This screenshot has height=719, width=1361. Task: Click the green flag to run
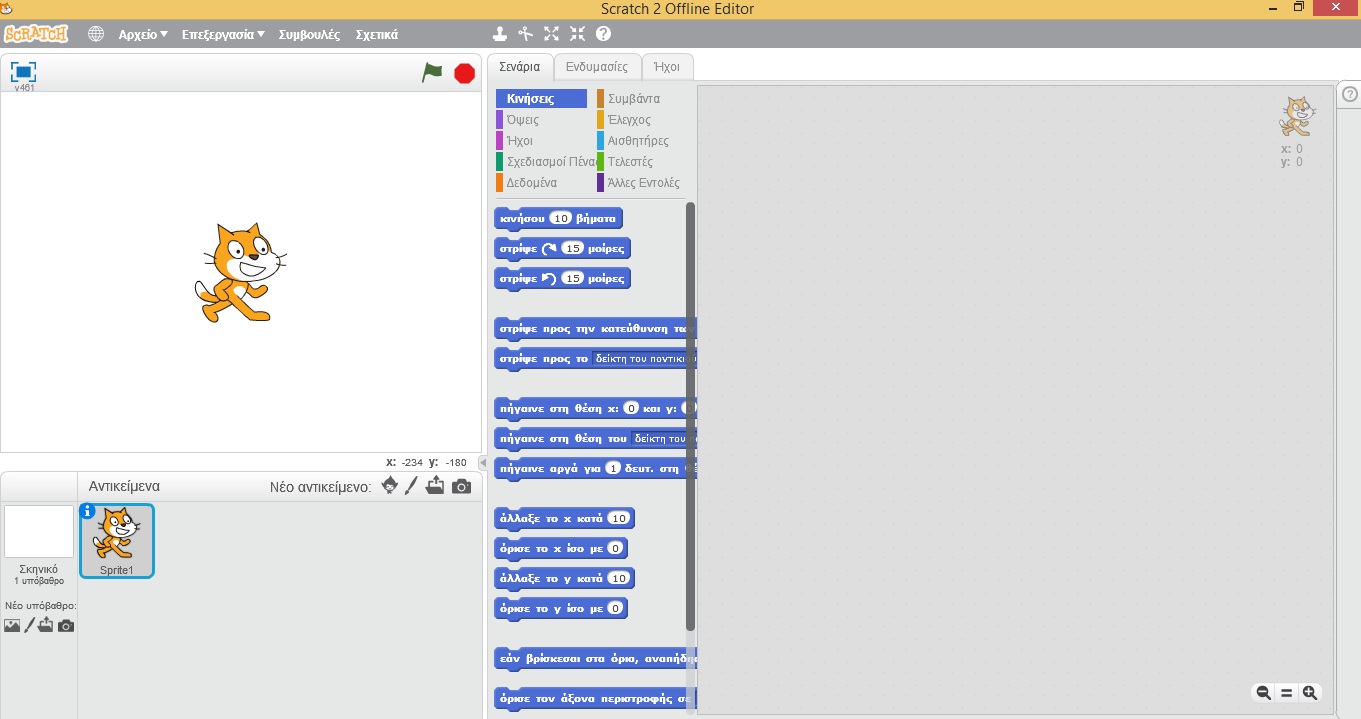(x=432, y=73)
